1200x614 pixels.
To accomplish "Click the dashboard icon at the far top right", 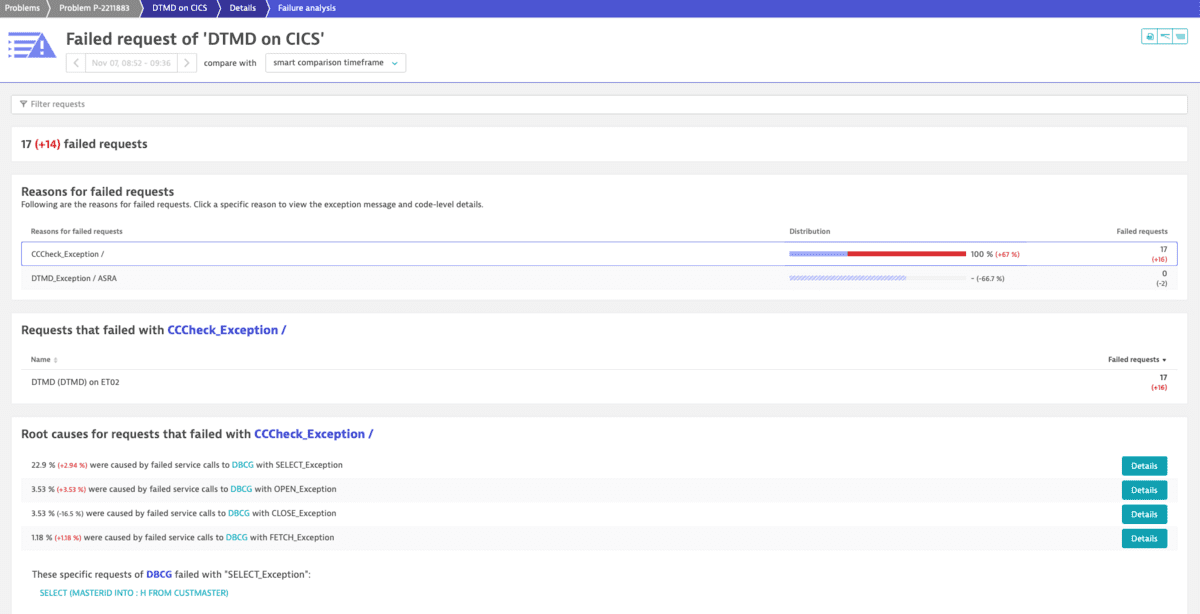I will coord(1181,35).
